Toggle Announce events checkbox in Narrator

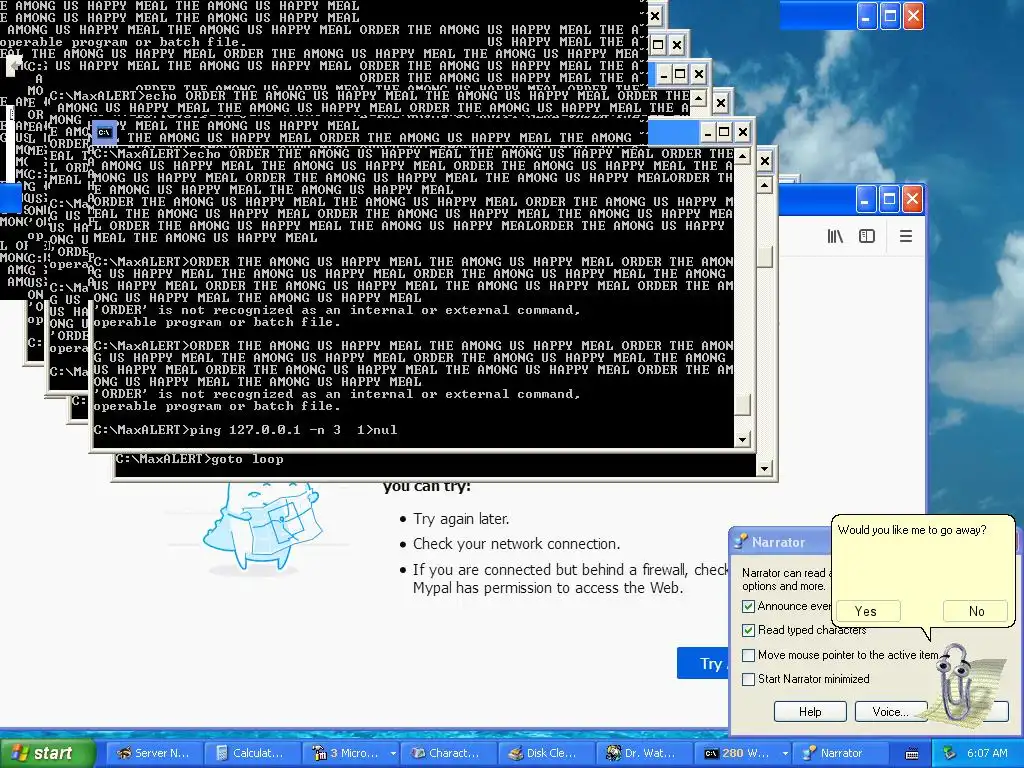[748, 607]
